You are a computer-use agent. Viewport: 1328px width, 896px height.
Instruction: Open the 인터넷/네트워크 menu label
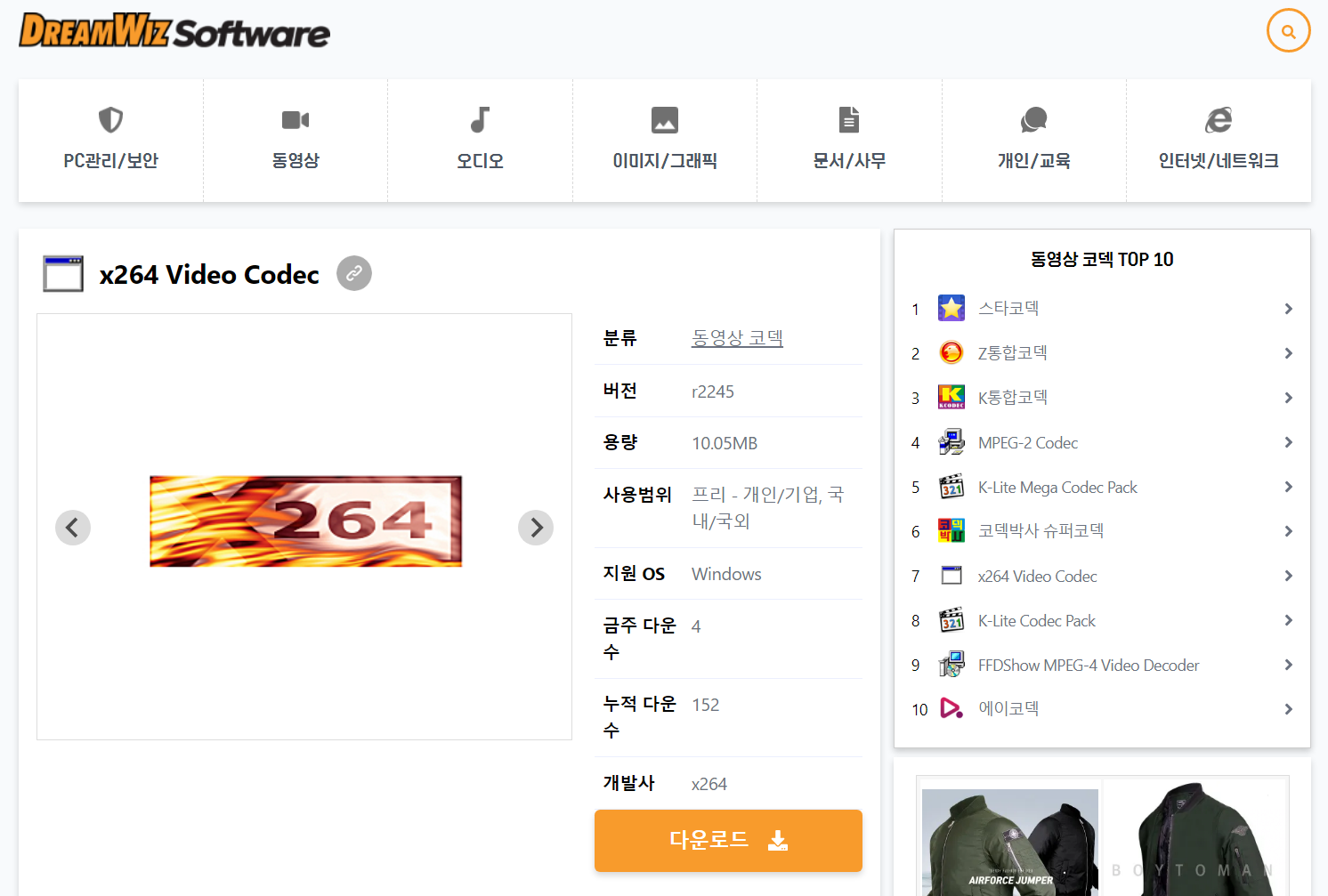point(1219,161)
